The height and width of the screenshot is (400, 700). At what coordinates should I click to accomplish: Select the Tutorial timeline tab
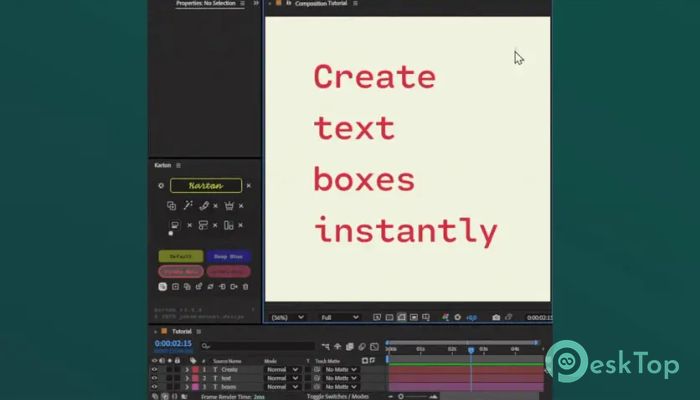pos(182,331)
